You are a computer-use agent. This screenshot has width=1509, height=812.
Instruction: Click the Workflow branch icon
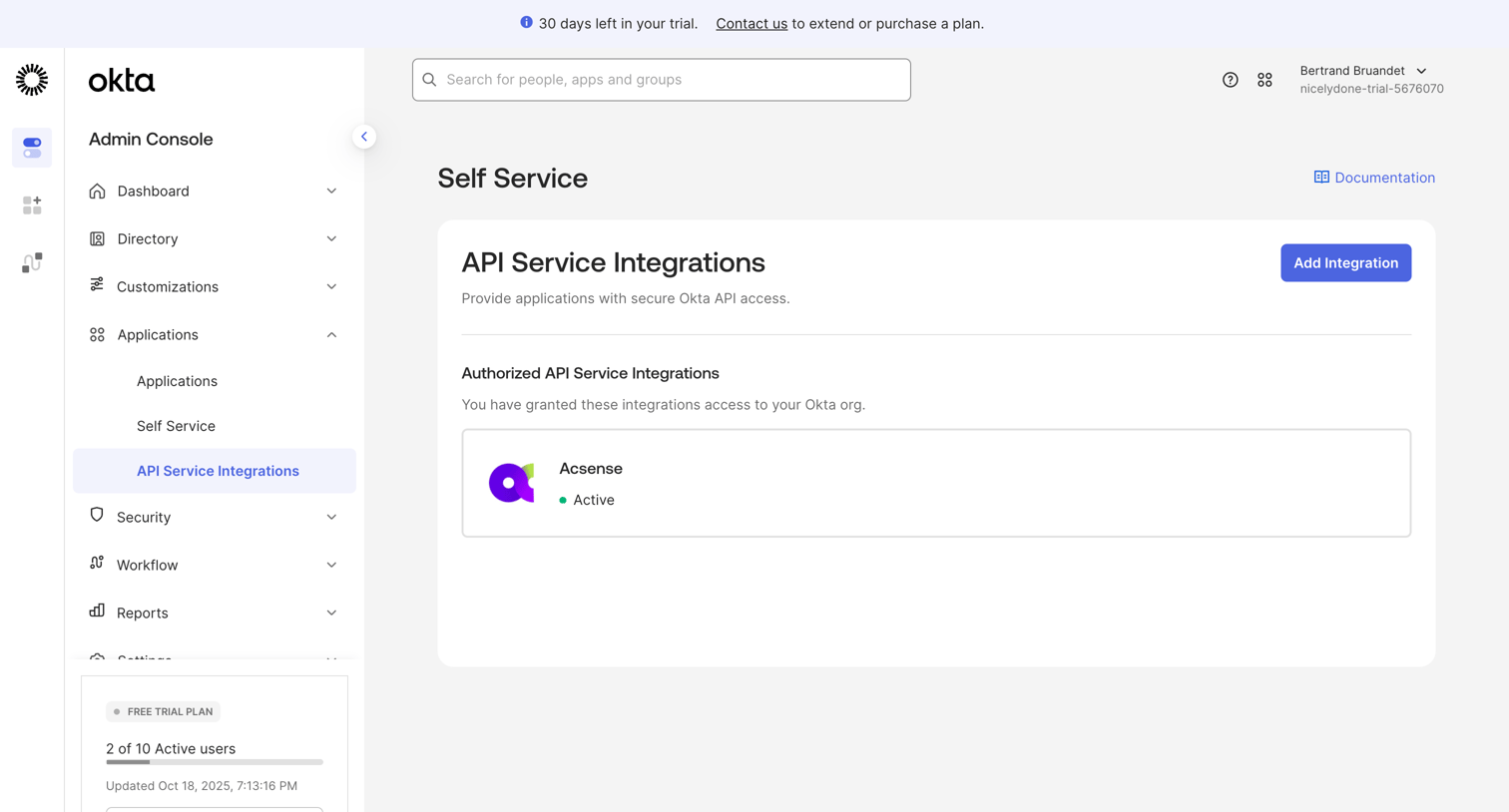(97, 564)
